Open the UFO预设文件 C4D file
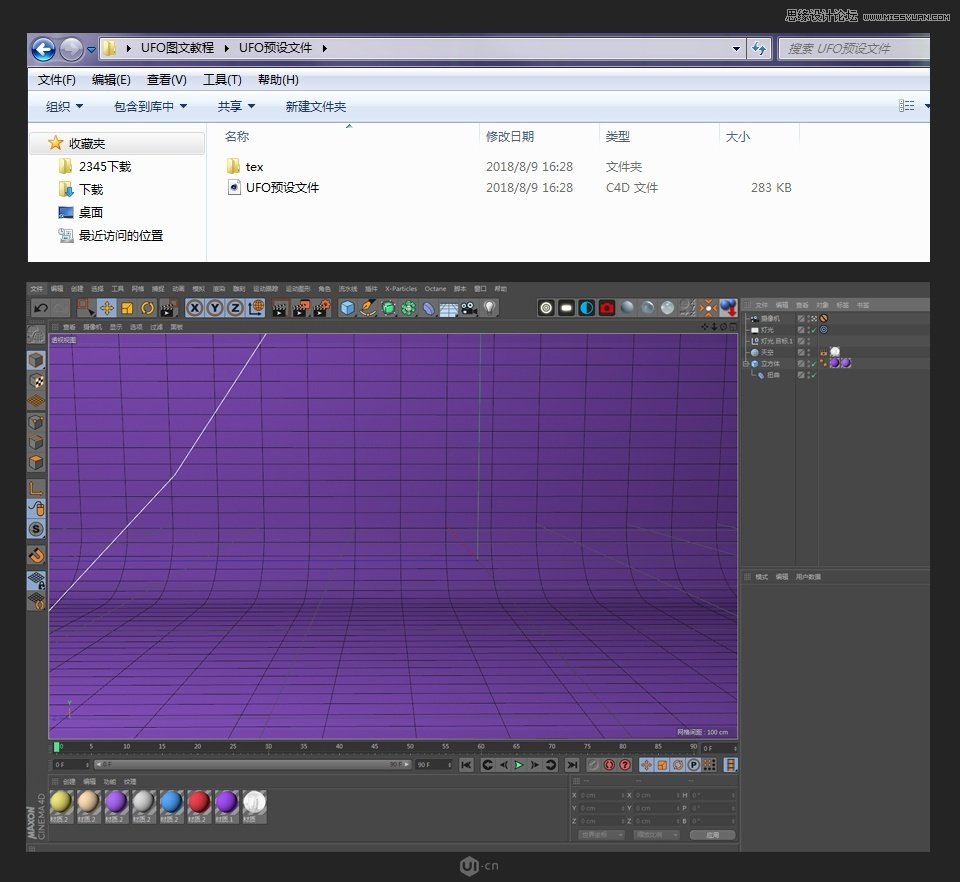 click(x=283, y=187)
